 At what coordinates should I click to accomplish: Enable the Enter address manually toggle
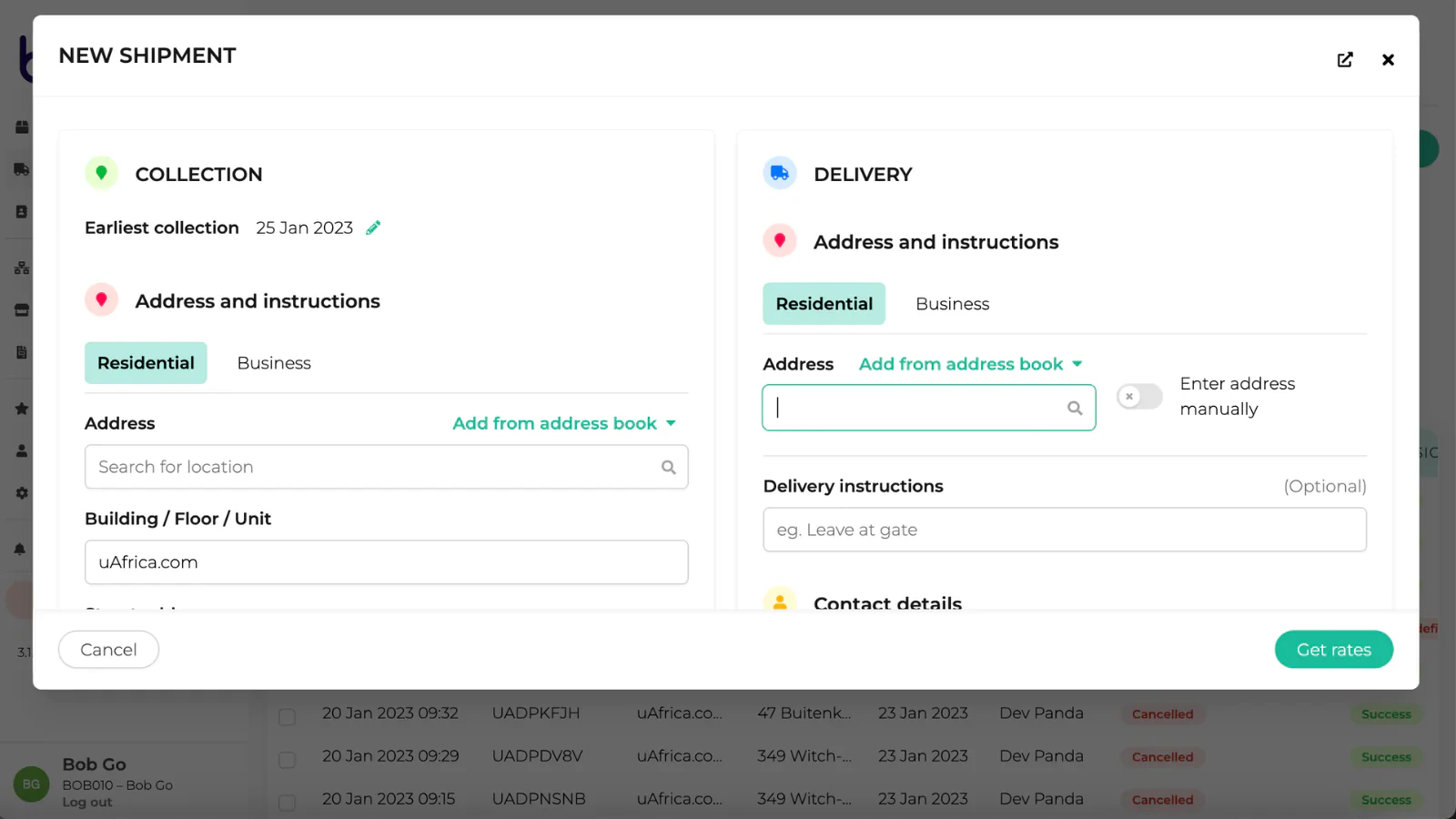point(1139,397)
